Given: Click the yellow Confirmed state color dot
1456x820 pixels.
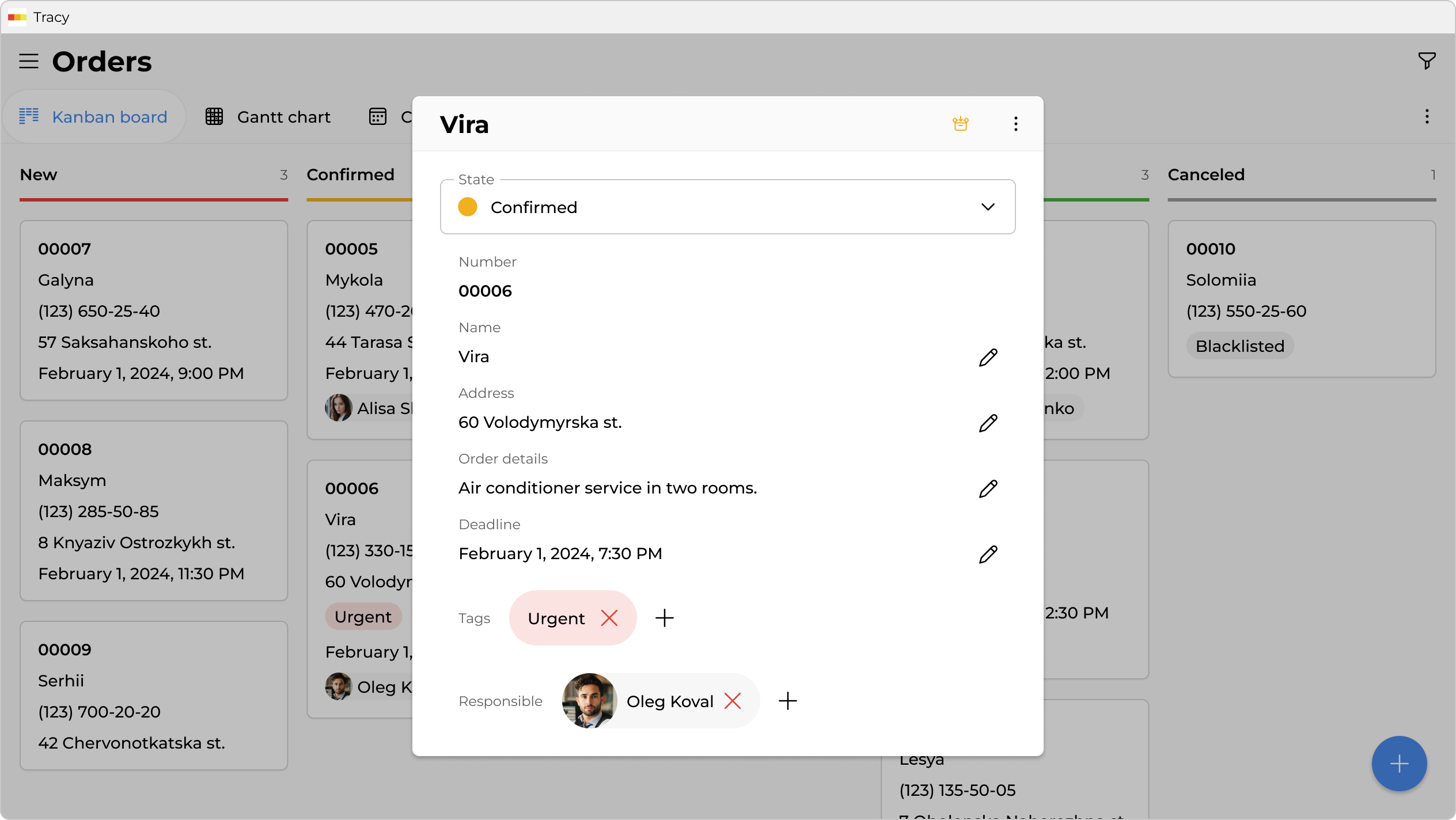Looking at the screenshot, I should click(x=468, y=207).
